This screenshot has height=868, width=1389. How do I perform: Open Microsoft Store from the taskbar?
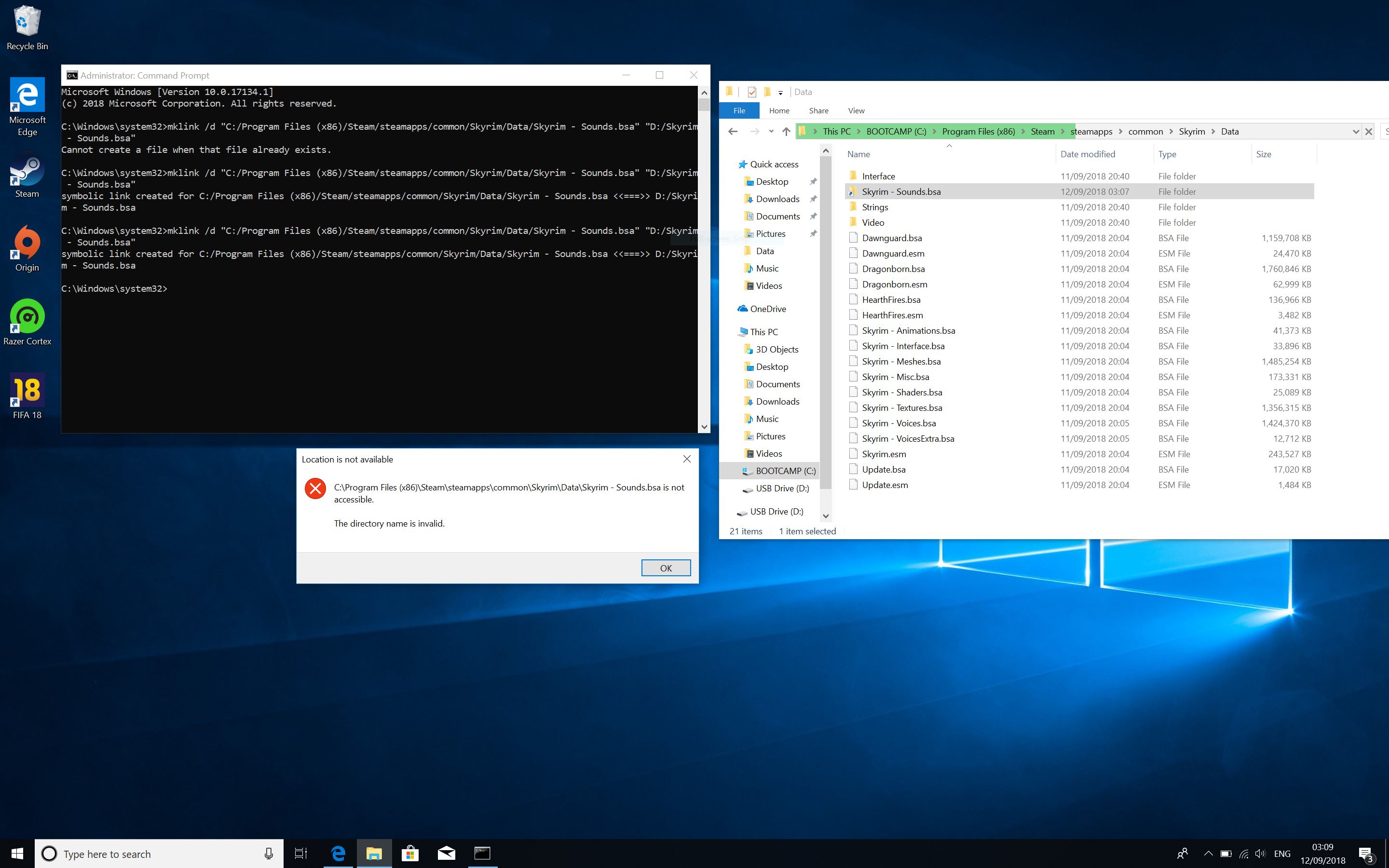410,853
